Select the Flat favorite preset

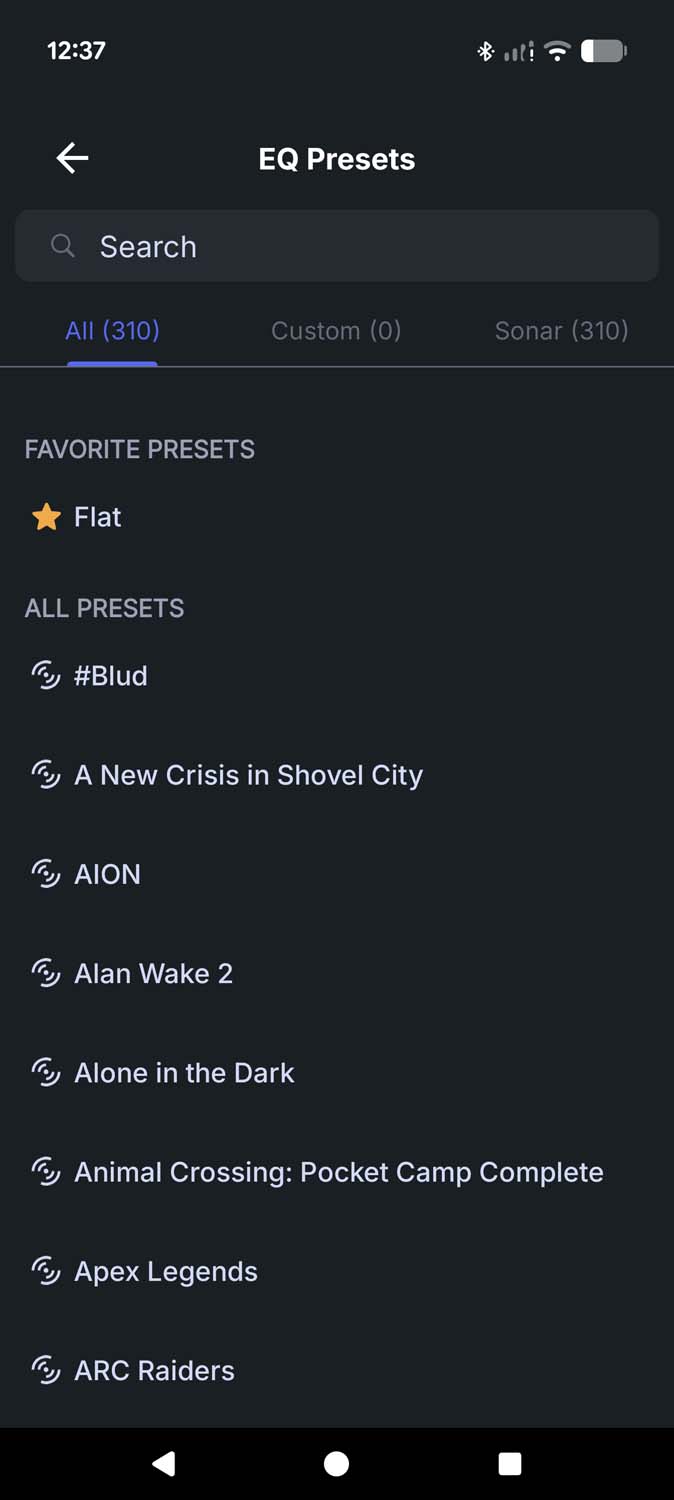(98, 517)
